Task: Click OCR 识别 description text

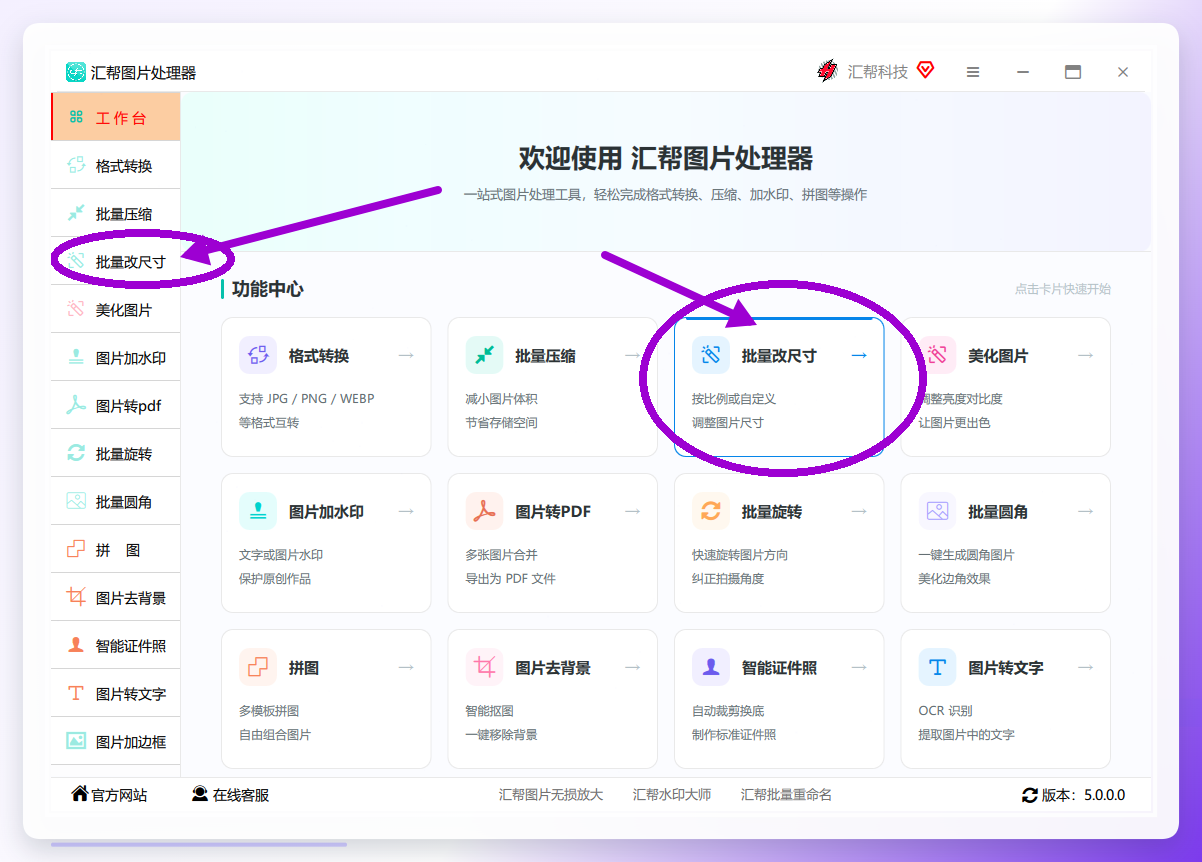Action: [945, 710]
